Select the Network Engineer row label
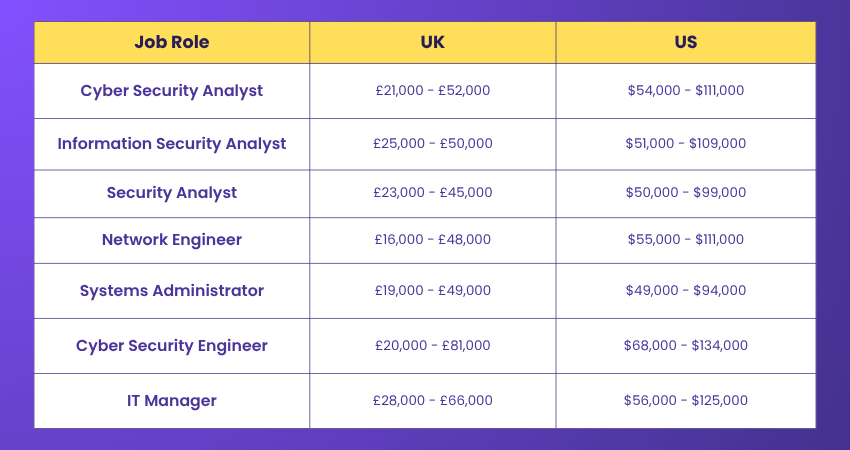Screen dimensions: 850x450 [172, 240]
